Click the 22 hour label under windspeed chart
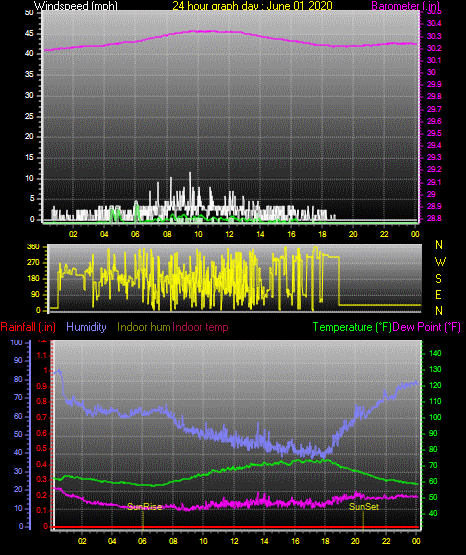 click(384, 234)
